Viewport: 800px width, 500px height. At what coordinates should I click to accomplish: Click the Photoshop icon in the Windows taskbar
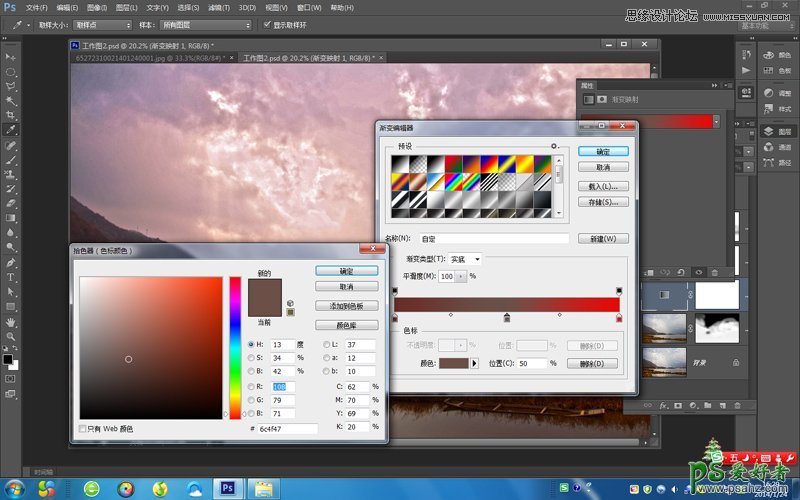point(228,488)
